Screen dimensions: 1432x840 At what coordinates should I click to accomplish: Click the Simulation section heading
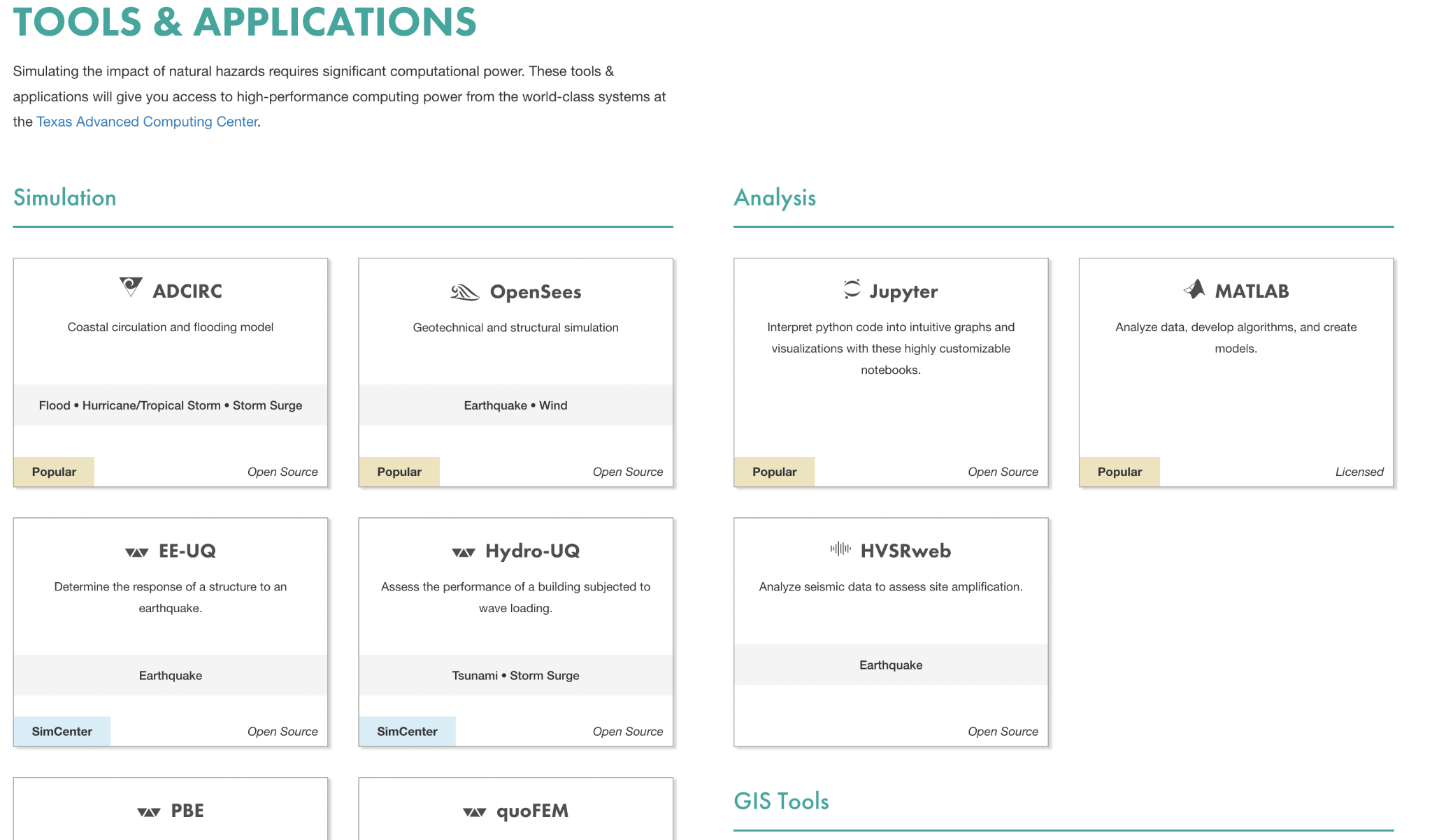pyautogui.click(x=64, y=198)
